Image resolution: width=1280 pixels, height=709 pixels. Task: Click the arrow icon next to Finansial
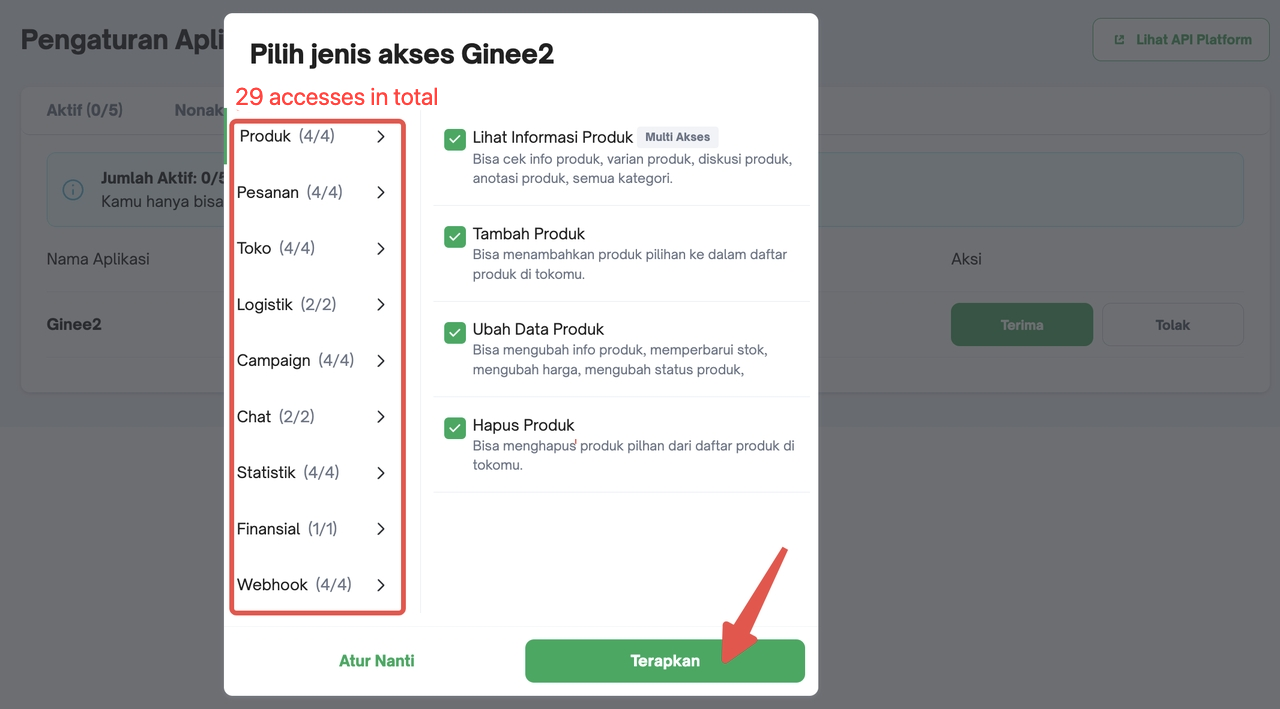[x=381, y=528]
